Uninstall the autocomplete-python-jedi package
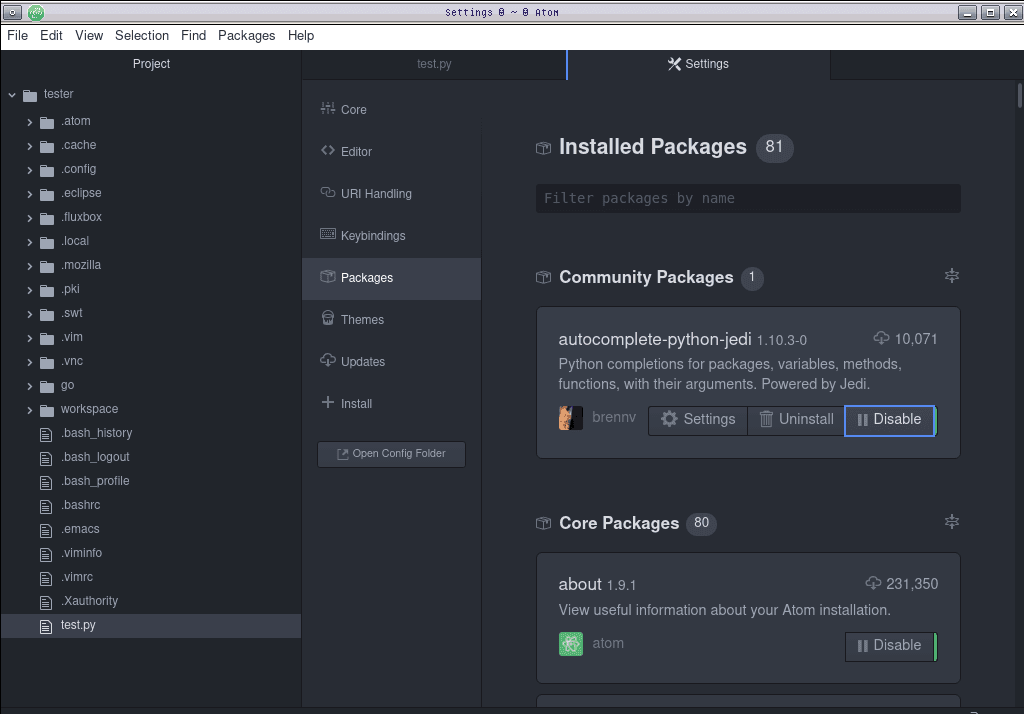This screenshot has height=714, width=1024. point(796,420)
